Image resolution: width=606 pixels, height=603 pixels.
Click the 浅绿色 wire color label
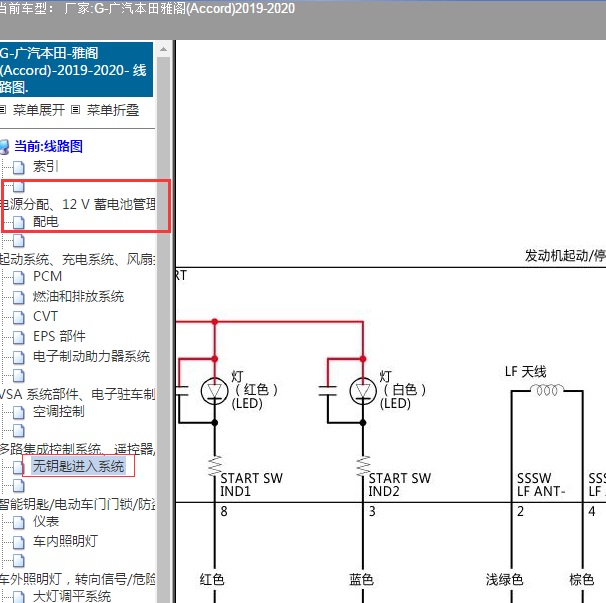[x=504, y=579]
